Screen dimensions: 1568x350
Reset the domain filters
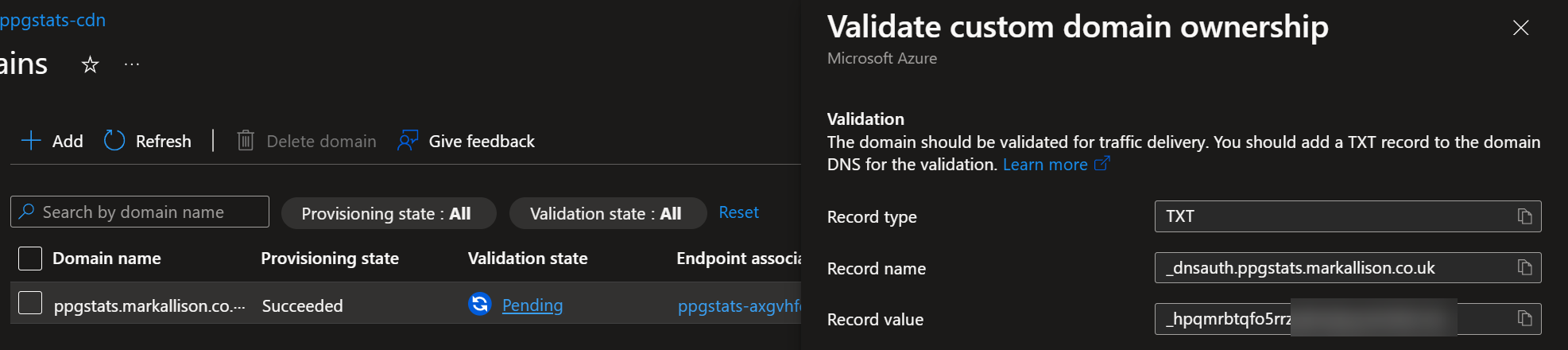[738, 212]
